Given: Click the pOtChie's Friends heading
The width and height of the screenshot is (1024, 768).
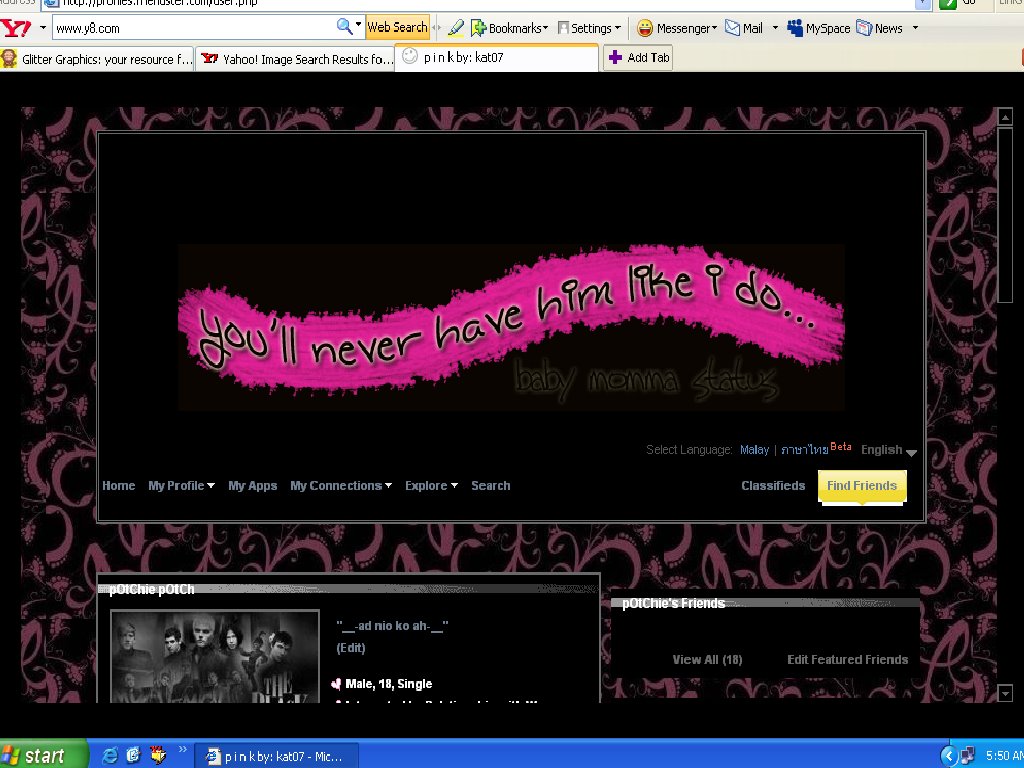Looking at the screenshot, I should click(673, 603).
